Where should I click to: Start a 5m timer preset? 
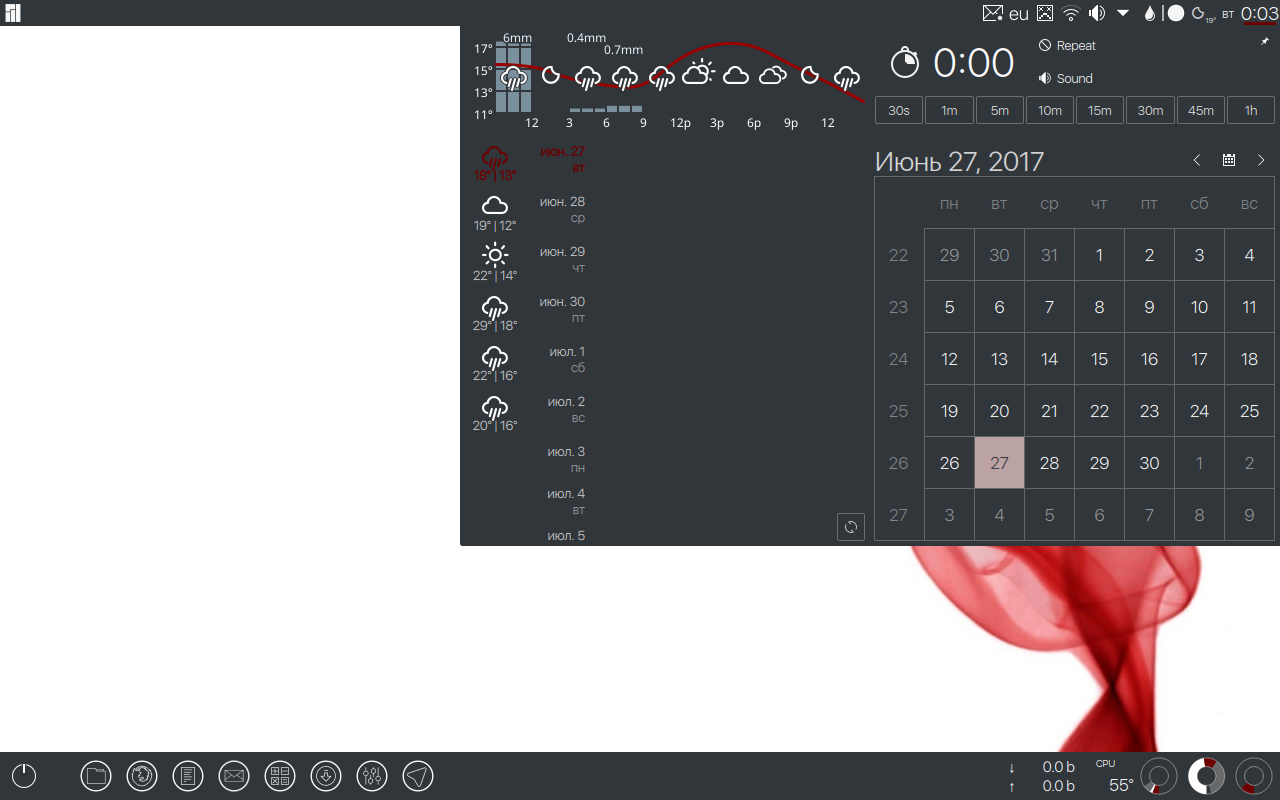(x=1000, y=110)
